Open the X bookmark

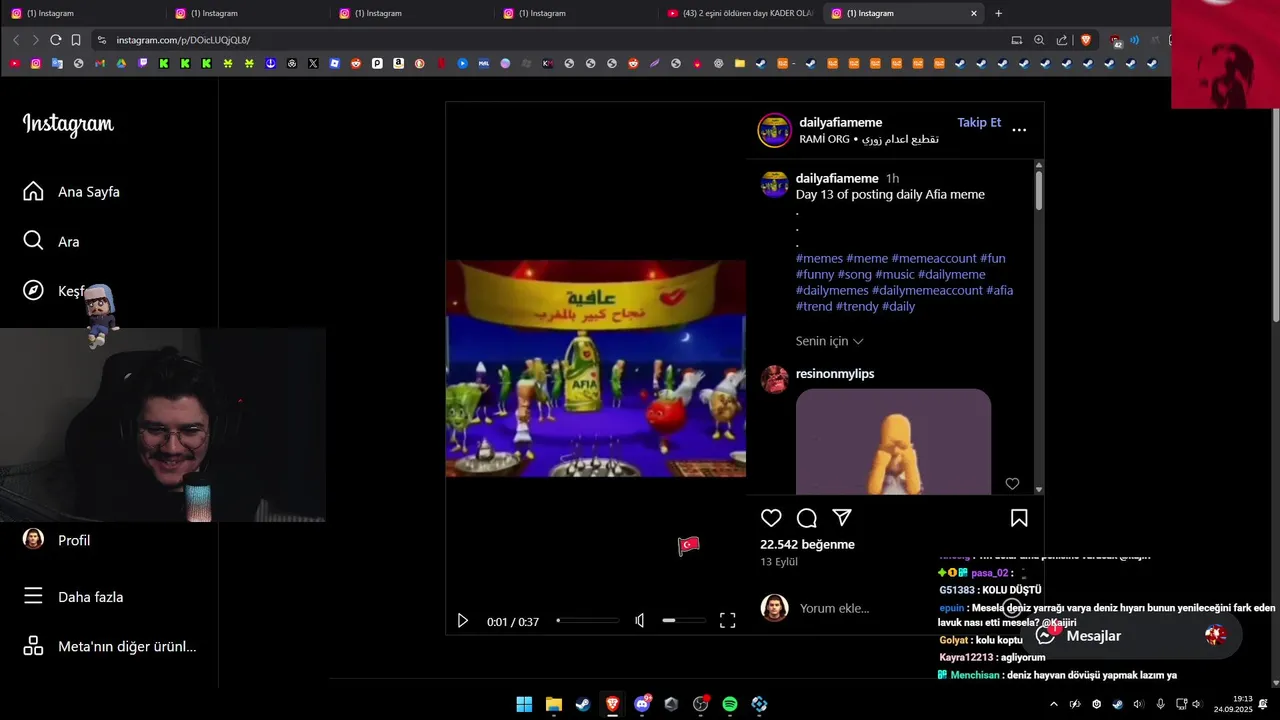click(x=313, y=63)
